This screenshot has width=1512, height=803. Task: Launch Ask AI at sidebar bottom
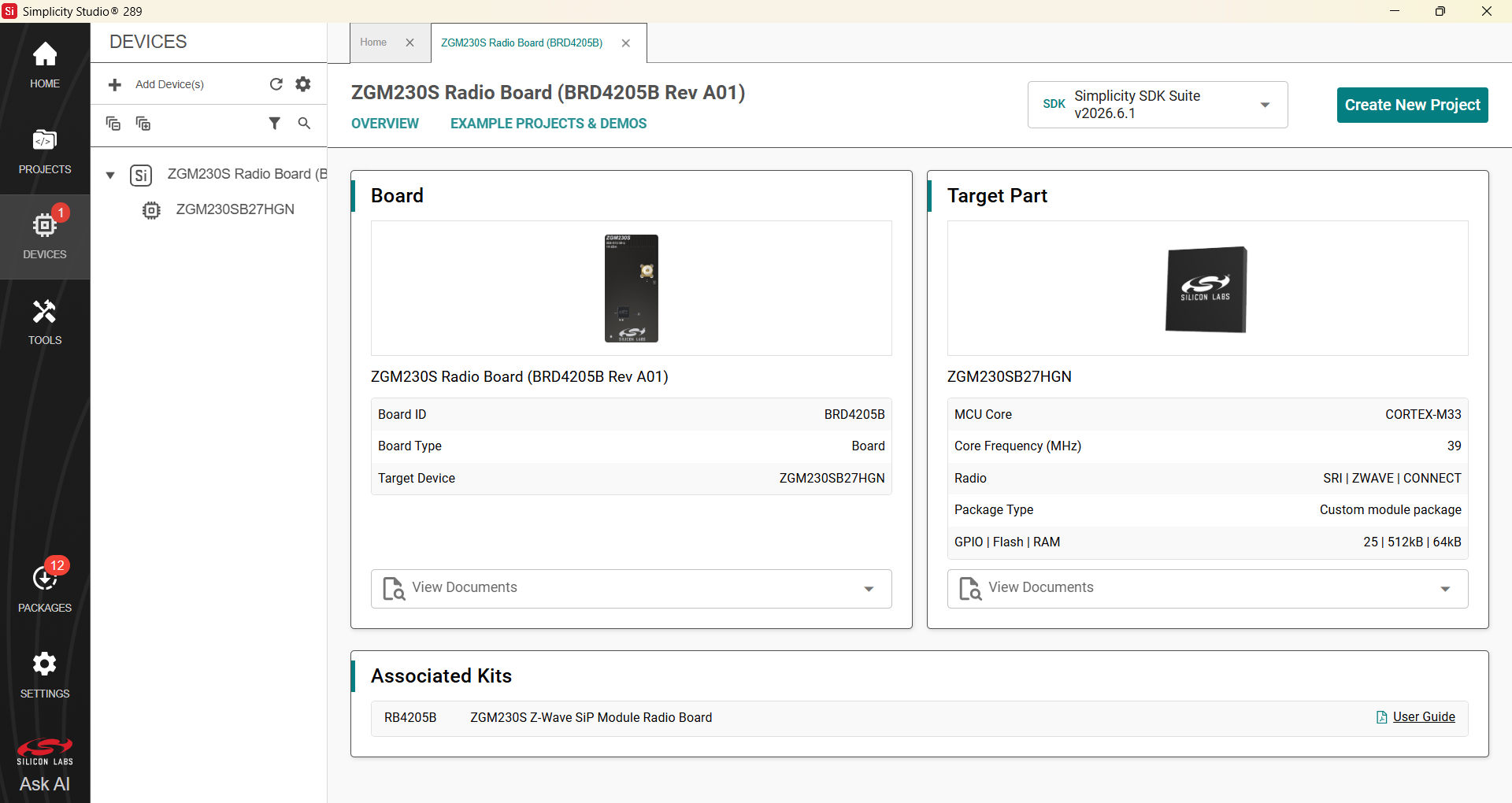pyautogui.click(x=45, y=784)
